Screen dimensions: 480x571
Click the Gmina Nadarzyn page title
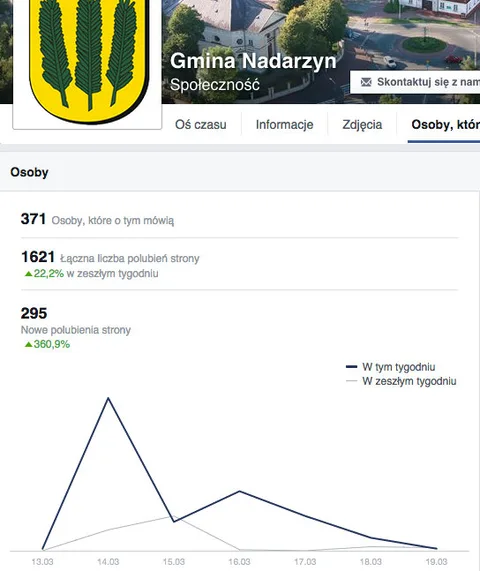coord(253,61)
